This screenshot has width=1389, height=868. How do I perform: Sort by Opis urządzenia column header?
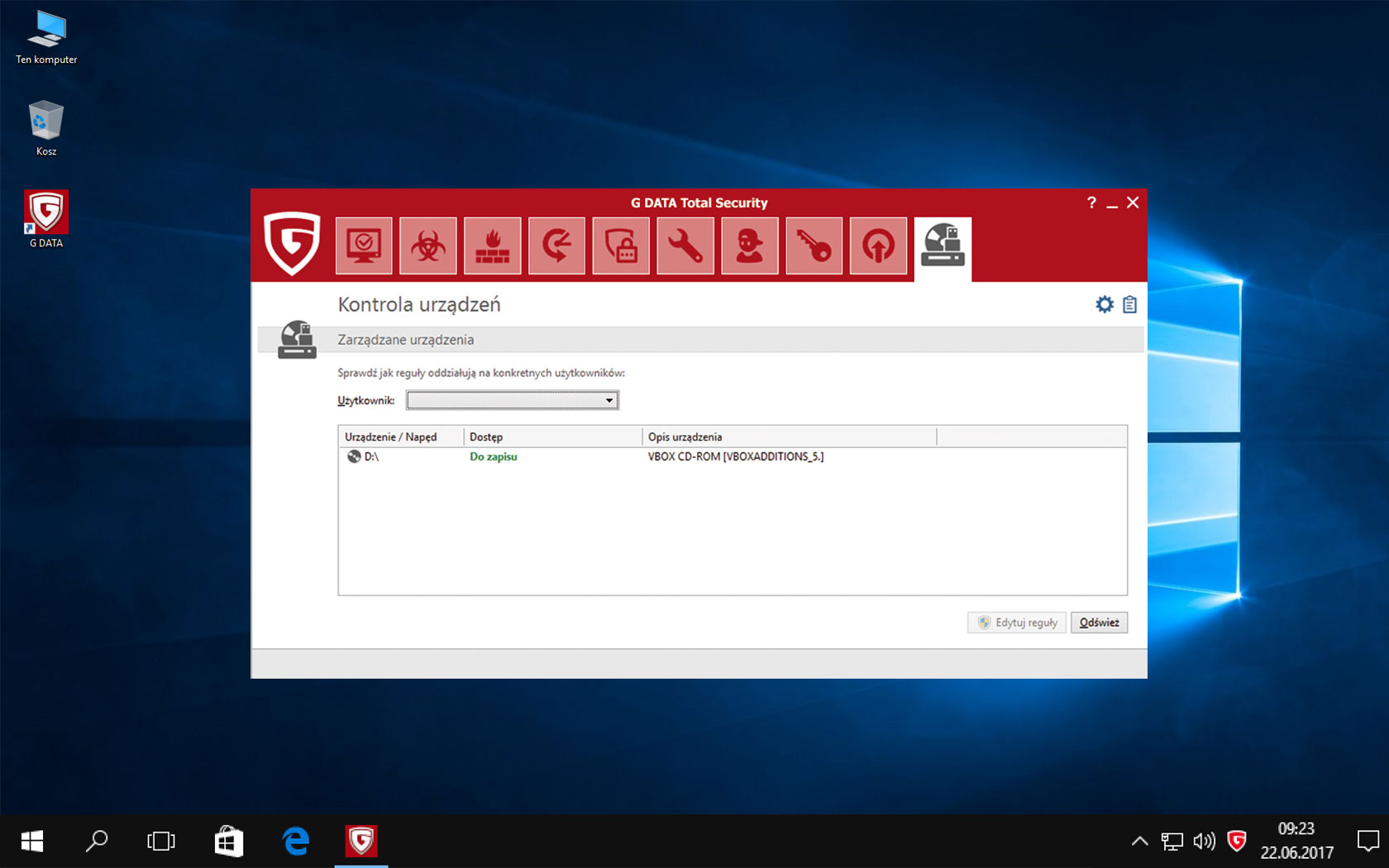point(790,436)
